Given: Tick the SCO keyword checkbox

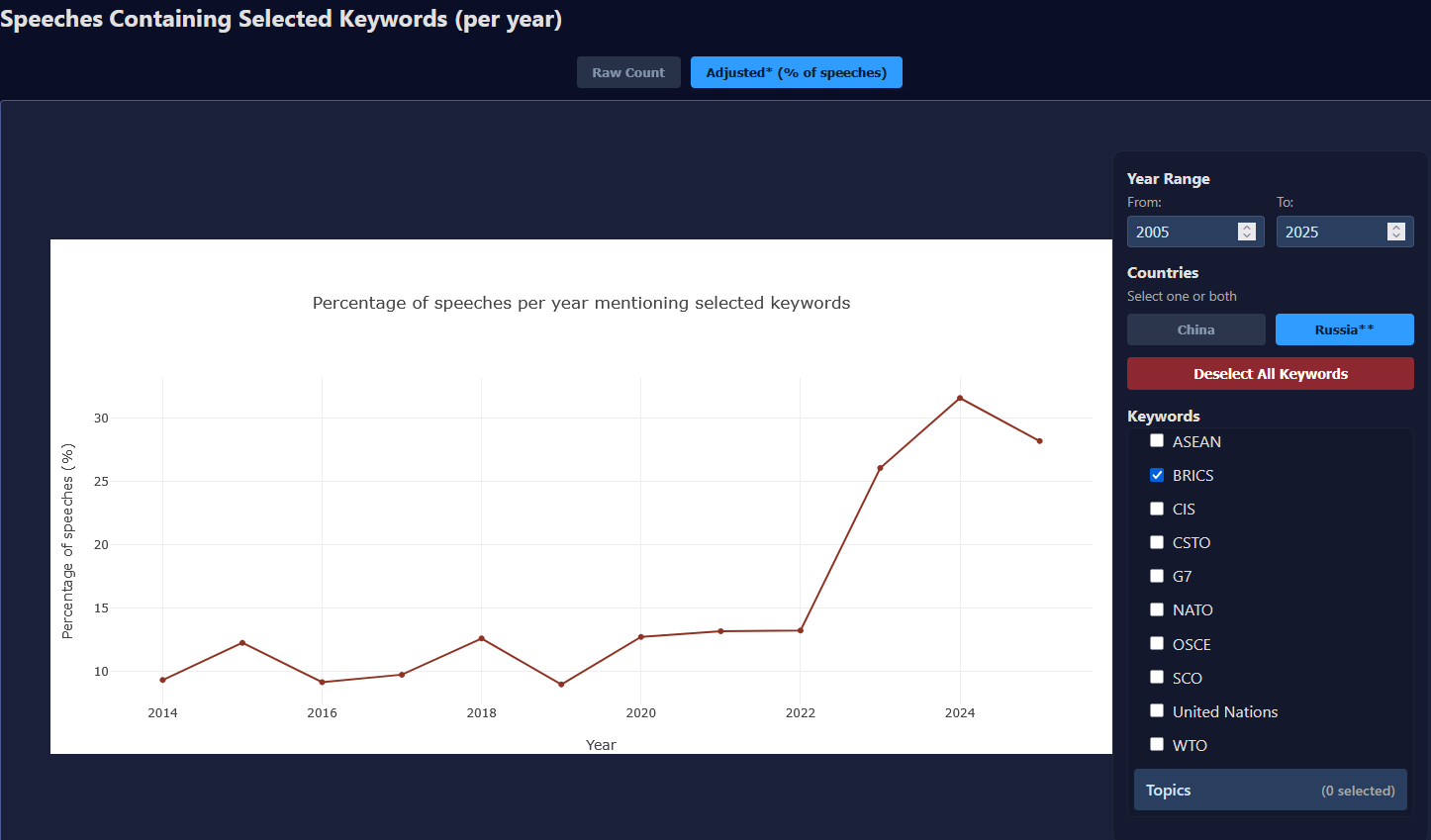Looking at the screenshot, I should [x=1157, y=678].
